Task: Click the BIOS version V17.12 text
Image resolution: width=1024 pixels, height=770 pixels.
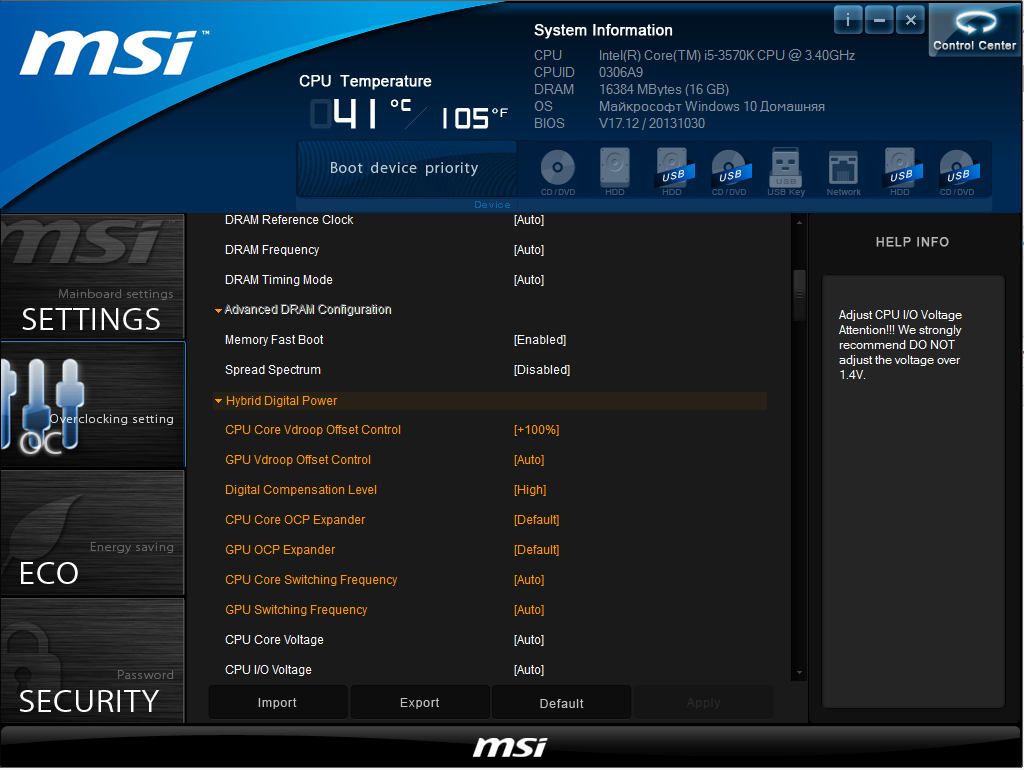Action: point(652,123)
